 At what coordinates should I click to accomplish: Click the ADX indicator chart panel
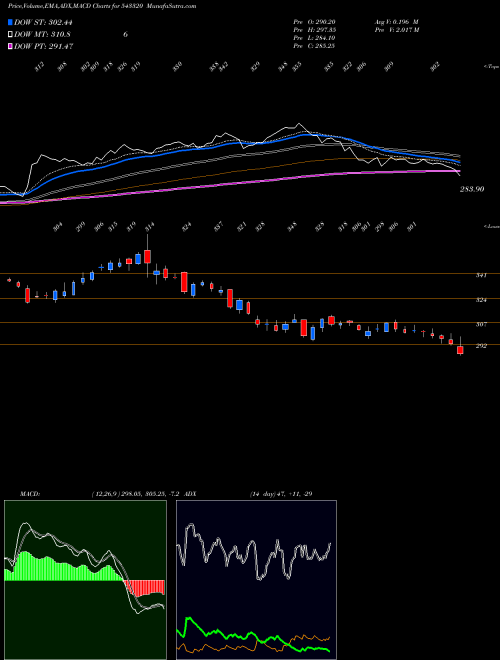[x=256, y=580]
